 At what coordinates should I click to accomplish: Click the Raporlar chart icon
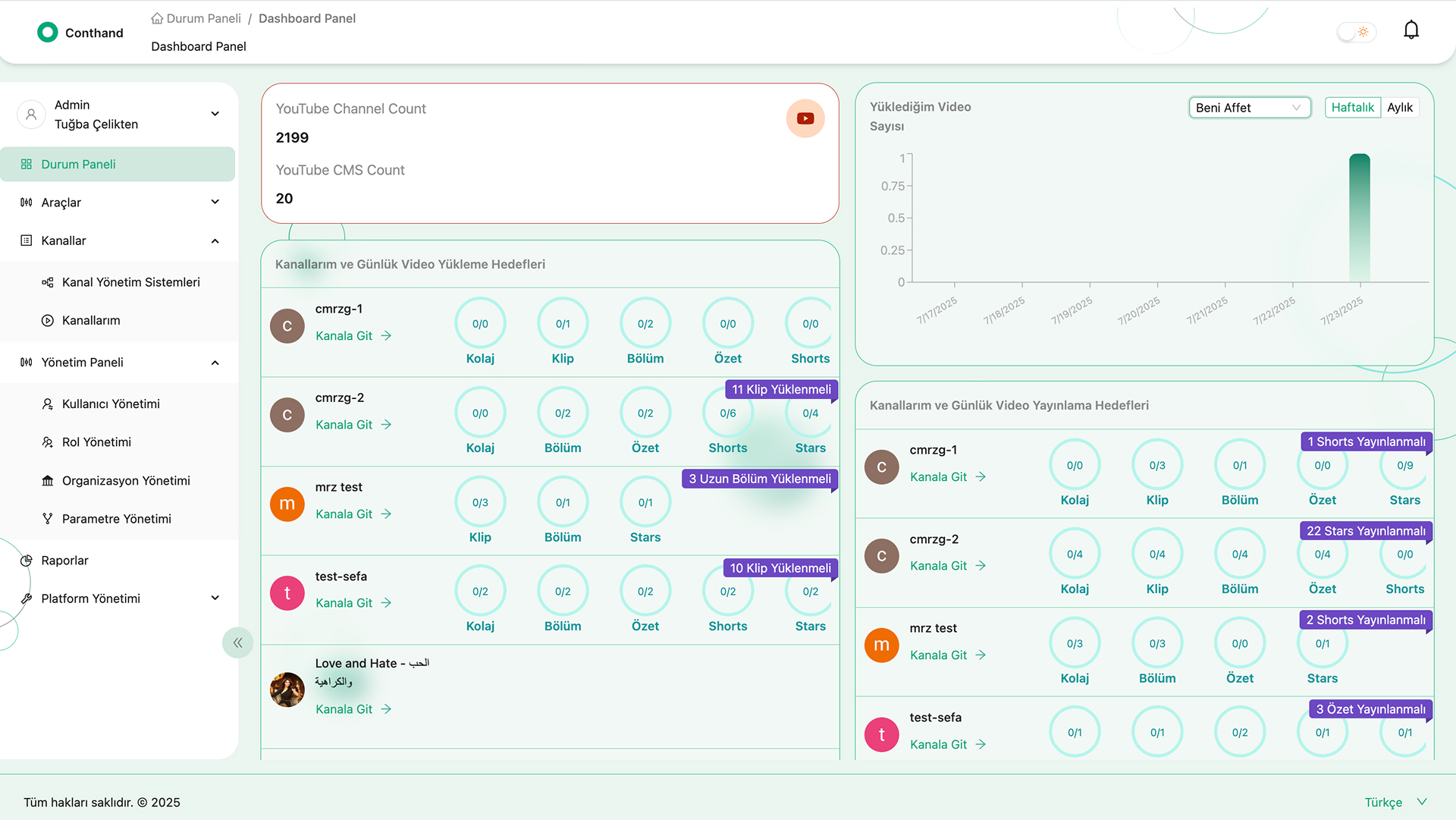(x=27, y=561)
